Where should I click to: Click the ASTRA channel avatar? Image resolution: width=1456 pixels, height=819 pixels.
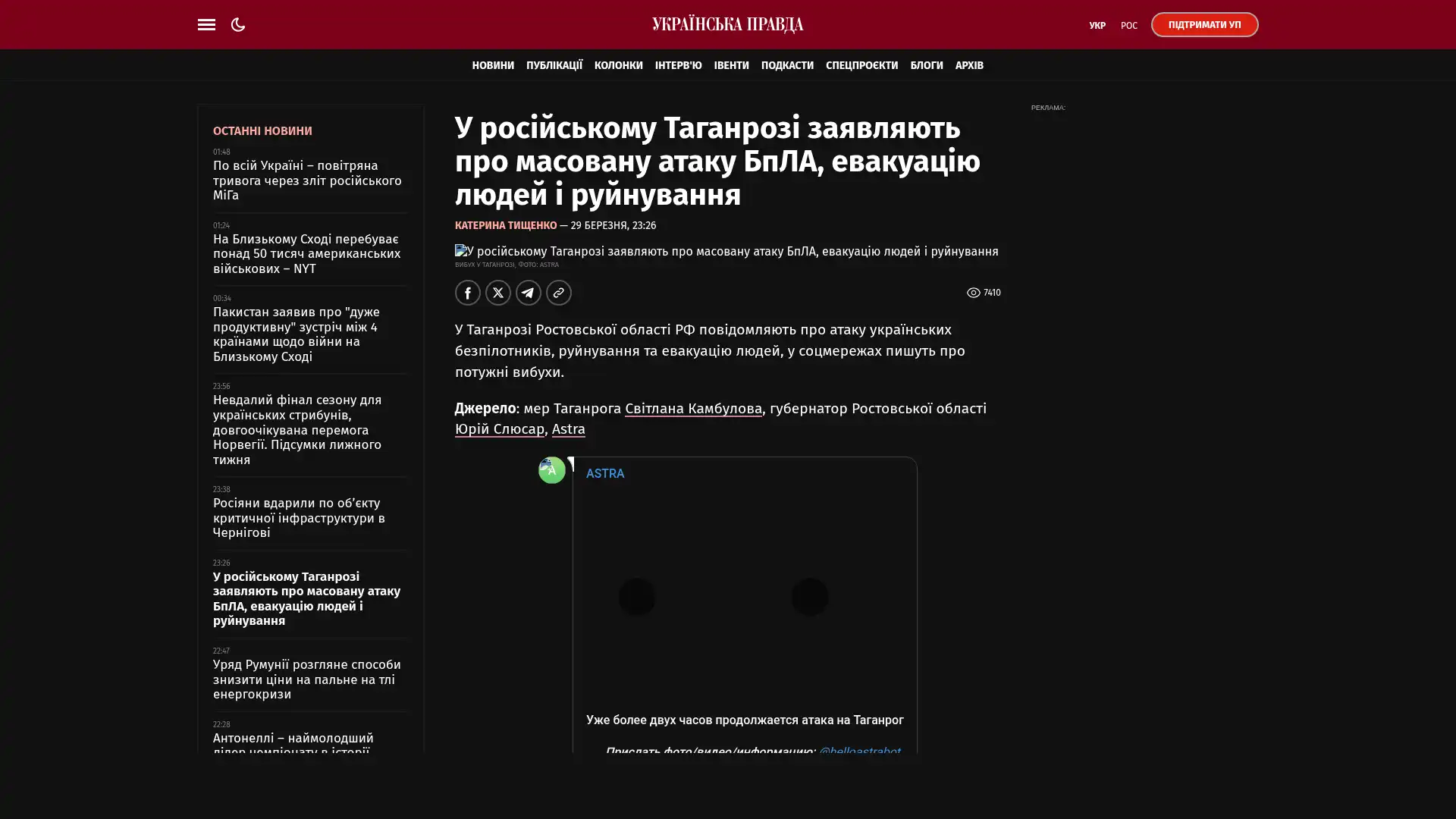[x=552, y=470]
